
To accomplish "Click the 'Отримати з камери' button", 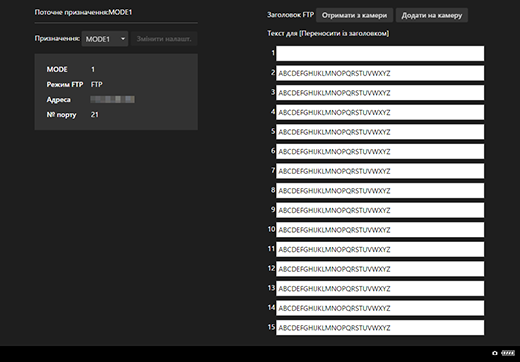I will 354,15.
